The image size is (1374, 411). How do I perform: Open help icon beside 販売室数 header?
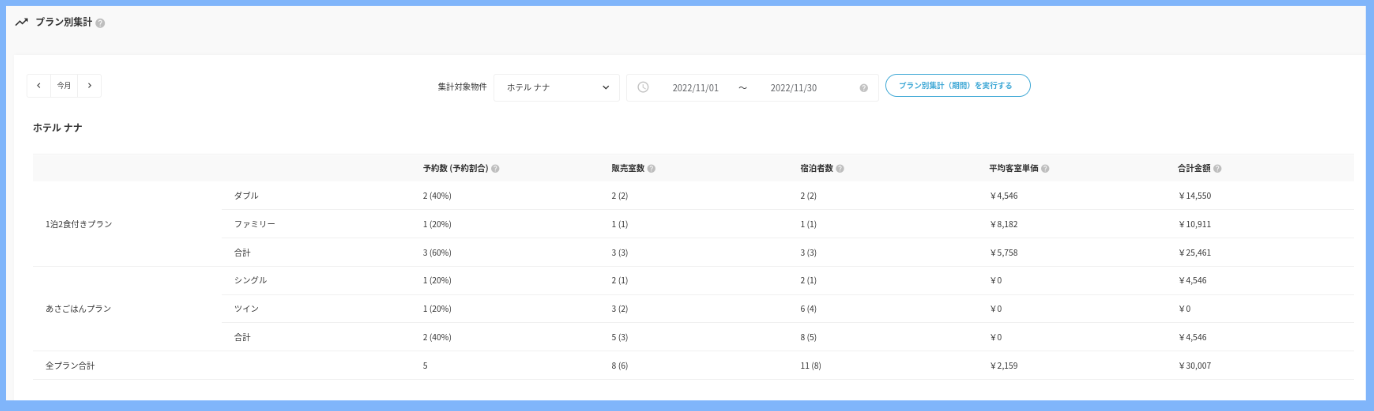(x=651, y=169)
